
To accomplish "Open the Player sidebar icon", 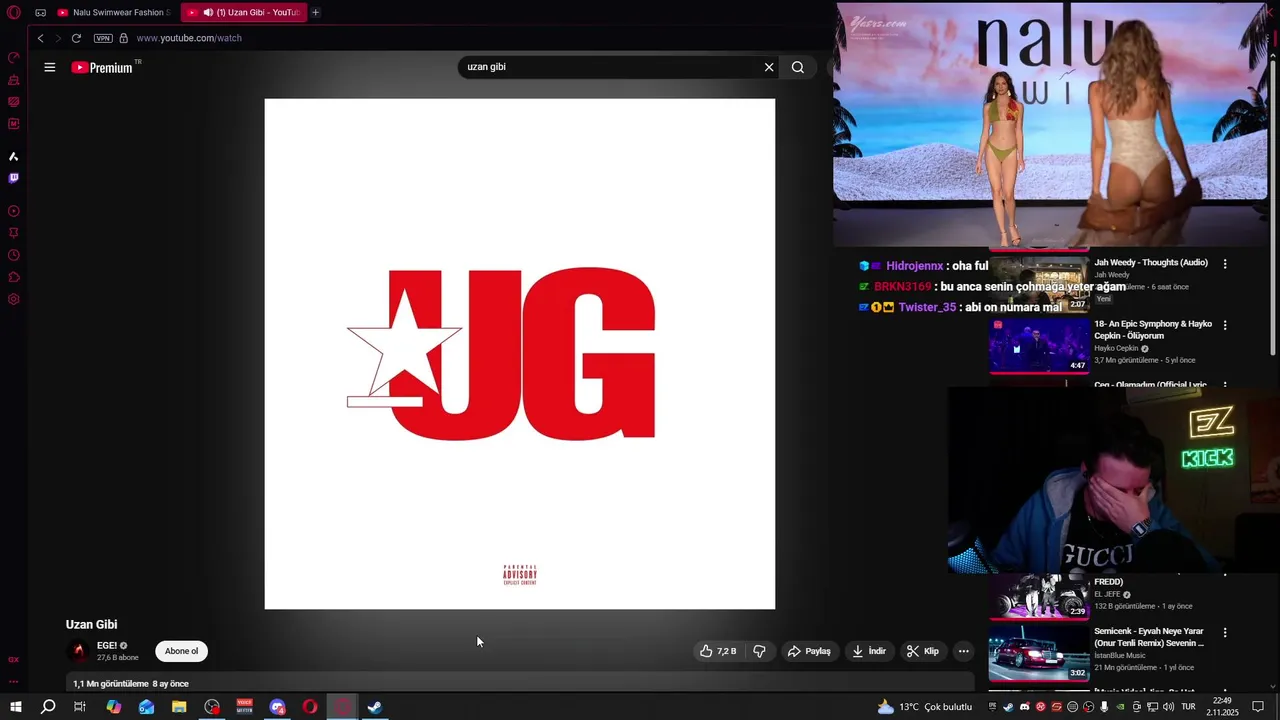I will (14, 211).
